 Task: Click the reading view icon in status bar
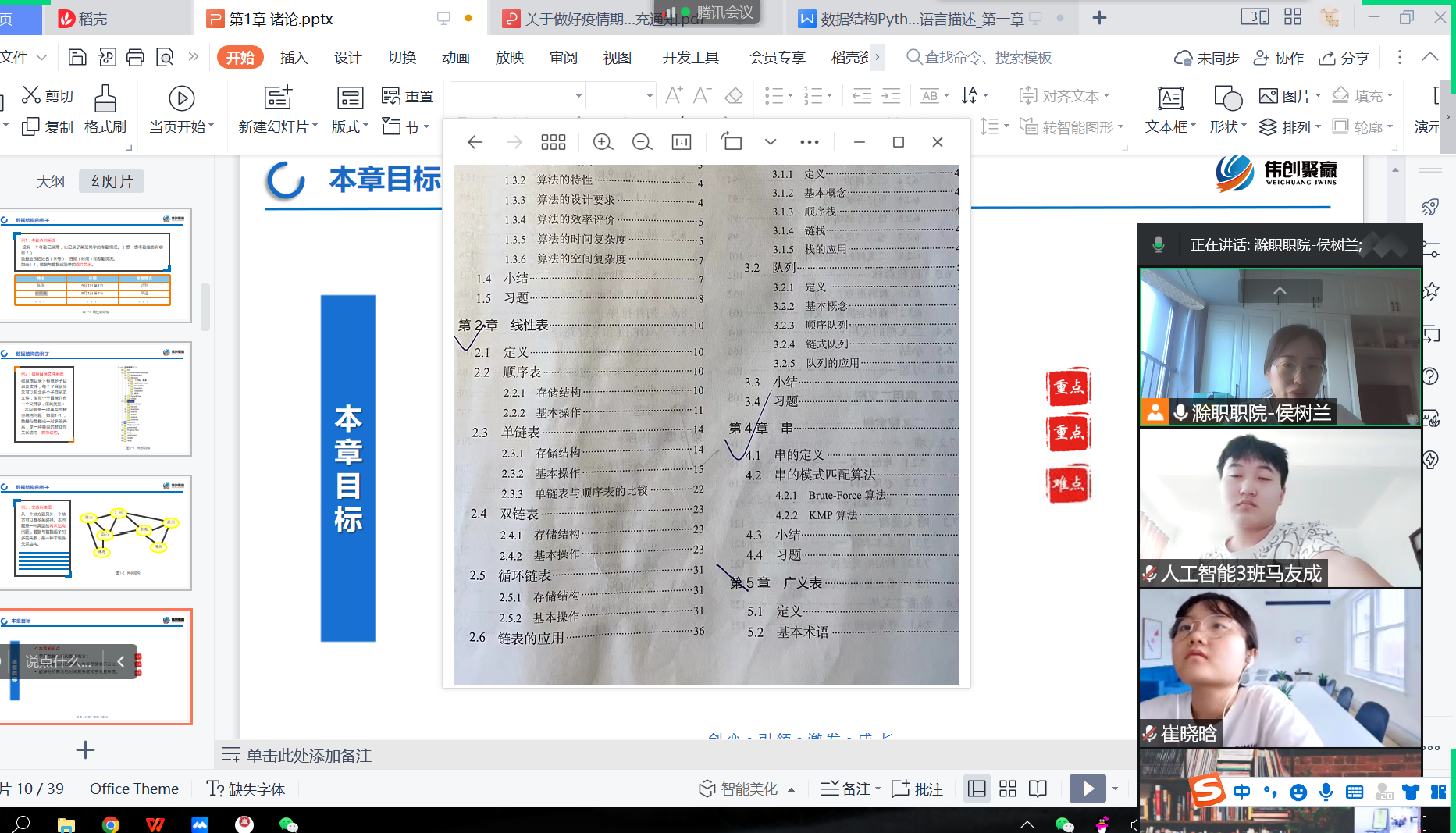tap(1038, 789)
